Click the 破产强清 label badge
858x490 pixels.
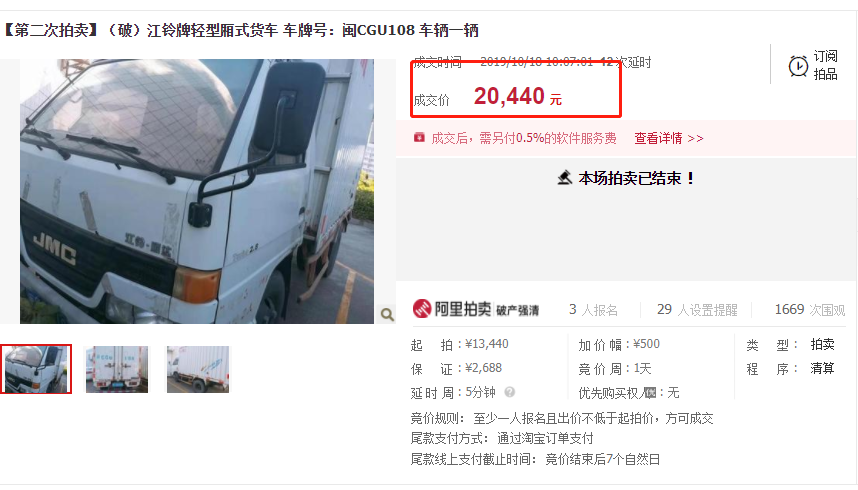coord(517,310)
